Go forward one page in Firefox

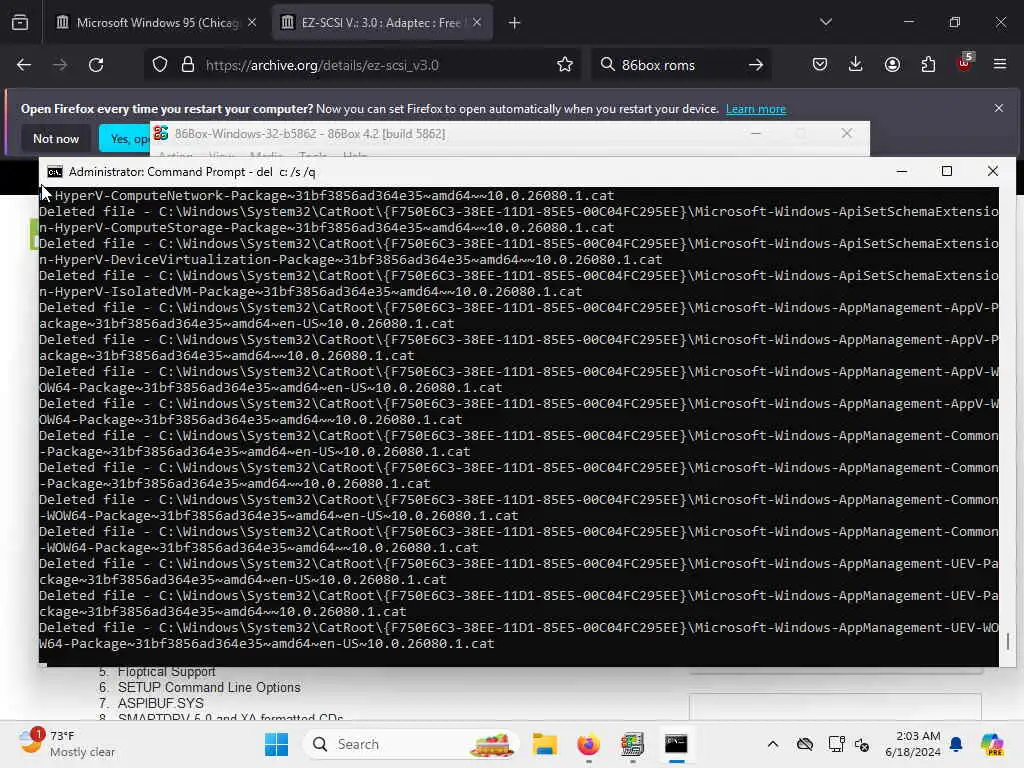pos(60,65)
